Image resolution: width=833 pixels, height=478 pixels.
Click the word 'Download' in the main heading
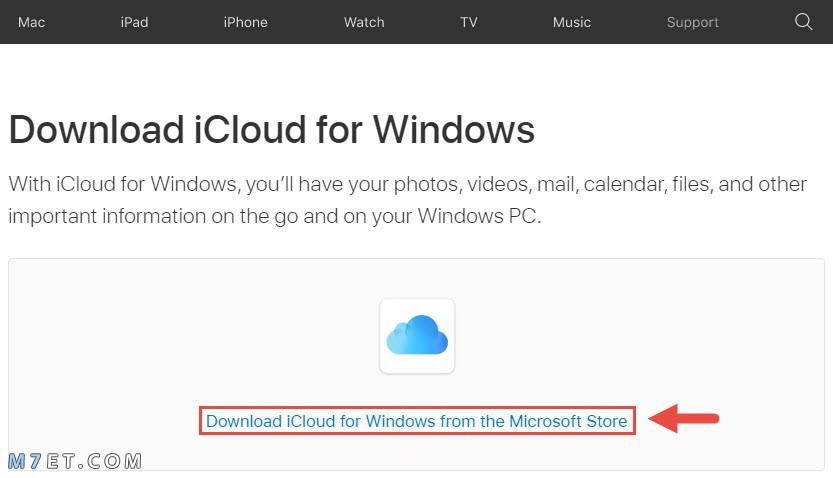[96, 129]
